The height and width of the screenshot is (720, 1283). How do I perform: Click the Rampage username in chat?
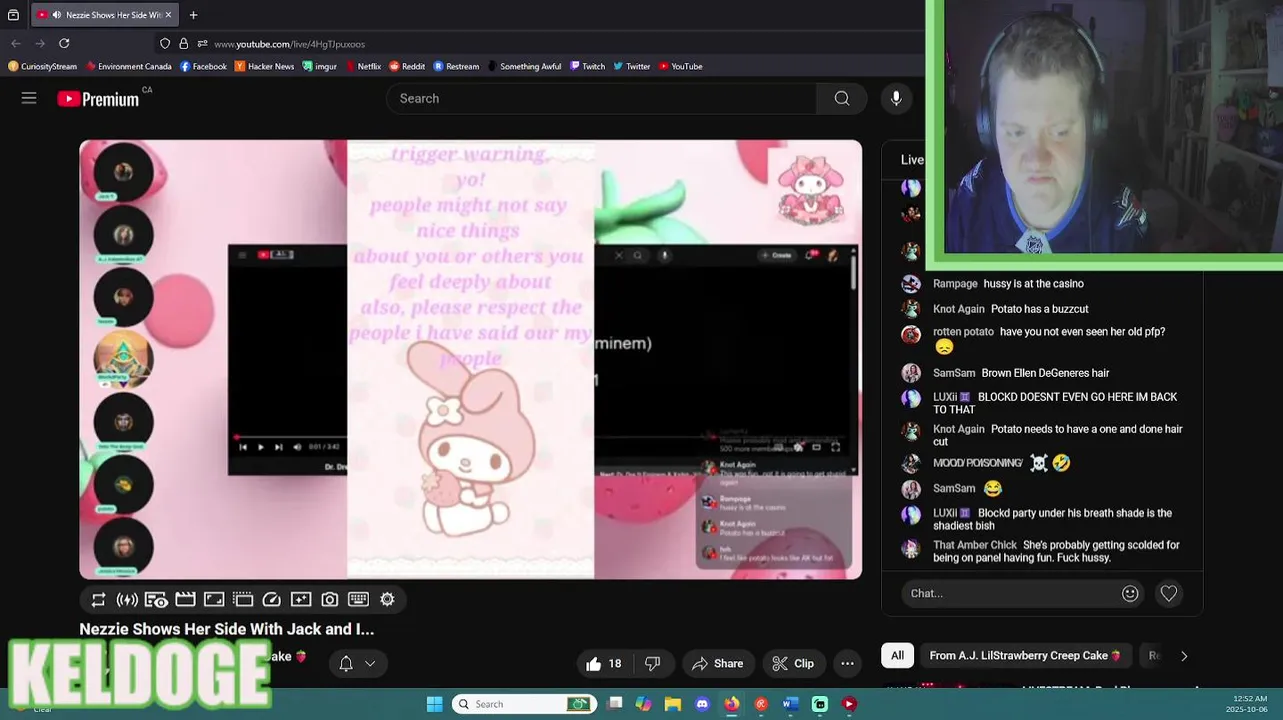[955, 284]
